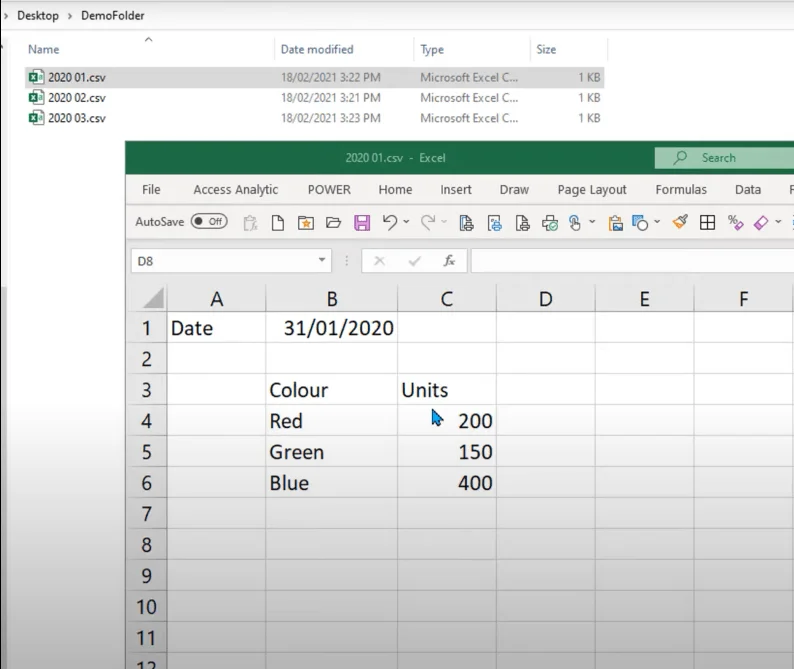Click the cell with value 400
Image resolution: width=794 pixels, height=669 pixels.
447,482
